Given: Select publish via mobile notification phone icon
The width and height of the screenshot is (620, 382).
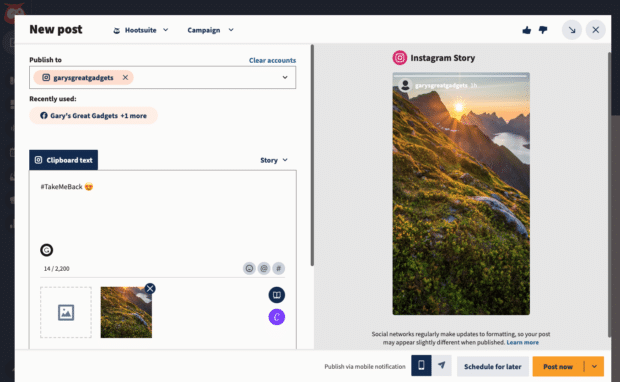Looking at the screenshot, I should [421, 366].
